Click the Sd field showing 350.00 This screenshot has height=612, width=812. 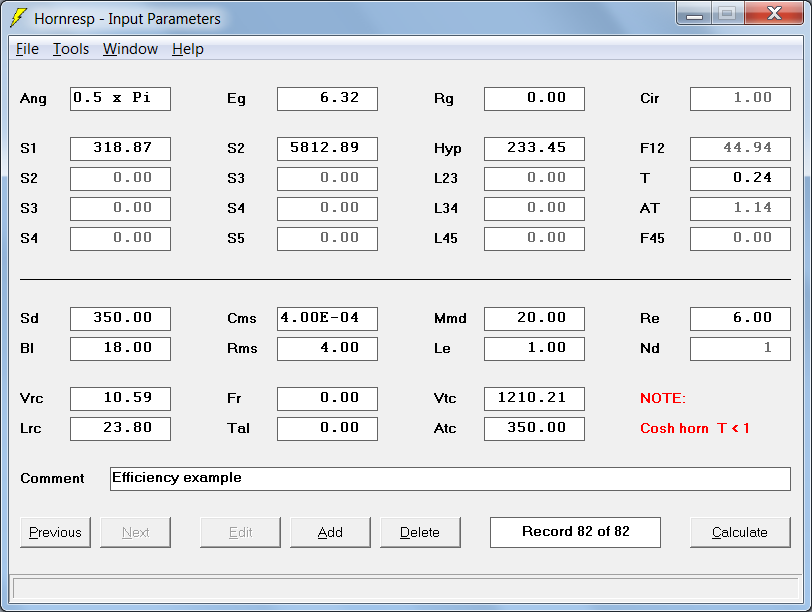click(x=120, y=319)
